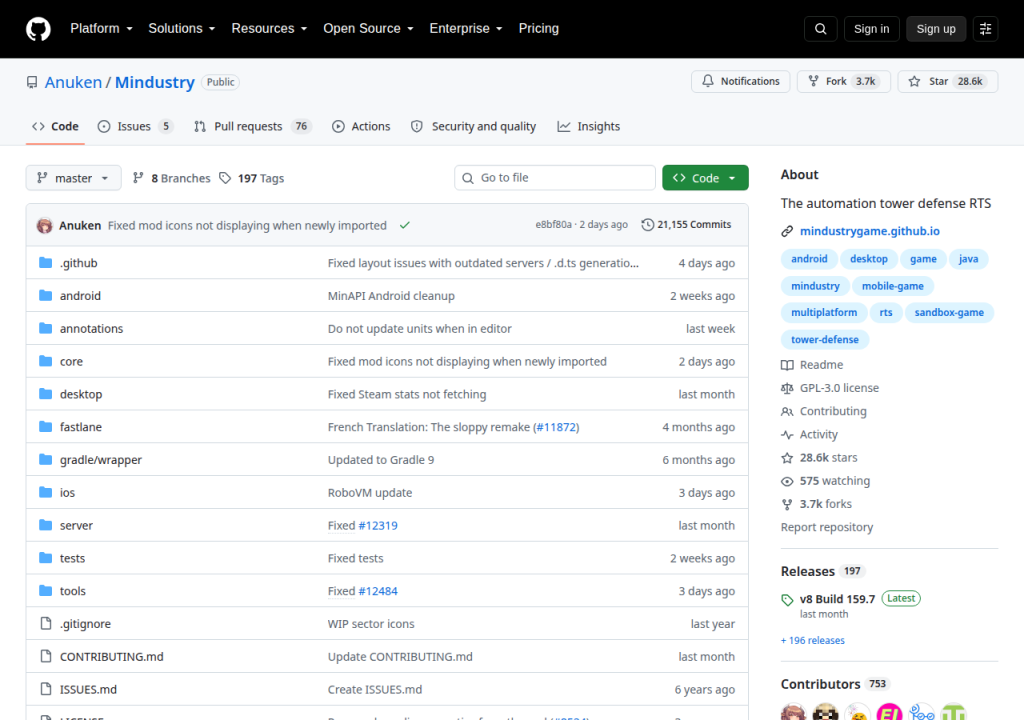Open the Anuken owner link
The image size is (1024, 720).
[x=73, y=82]
